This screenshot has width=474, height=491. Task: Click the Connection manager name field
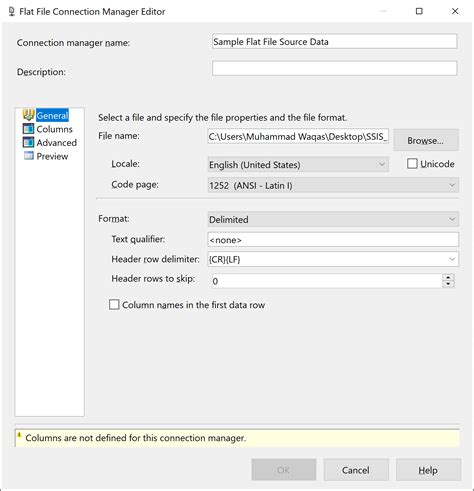(334, 42)
